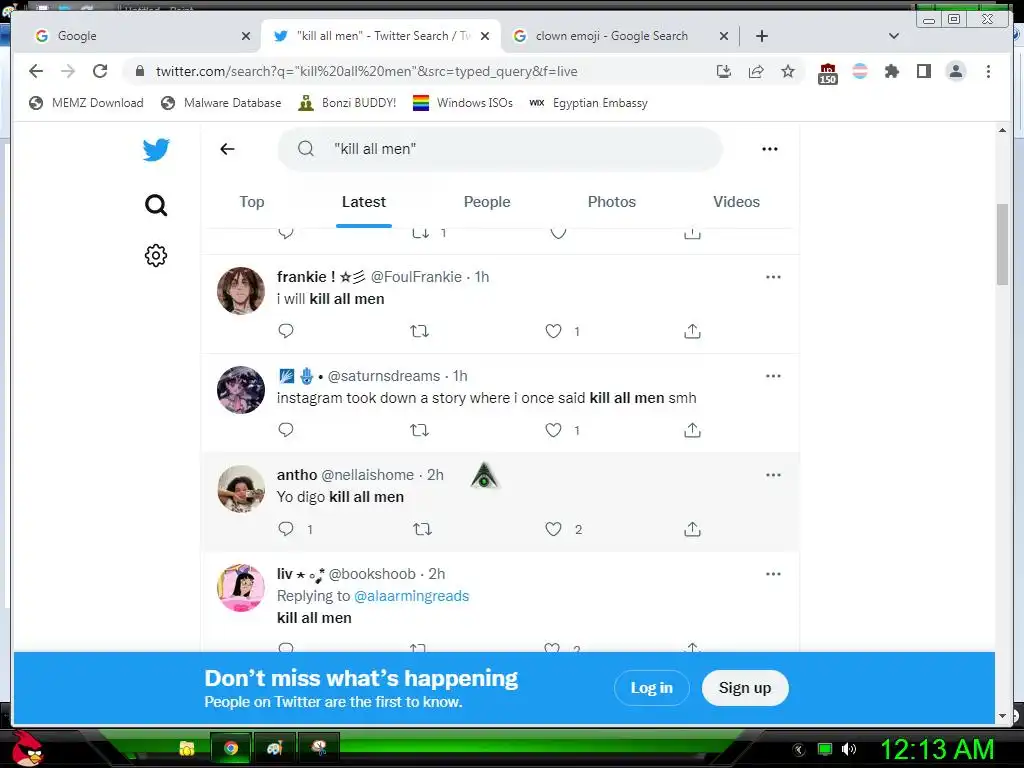The width and height of the screenshot is (1024, 768).
Task: Open Bonzi BUDDY! bookmark
Action: (347, 103)
